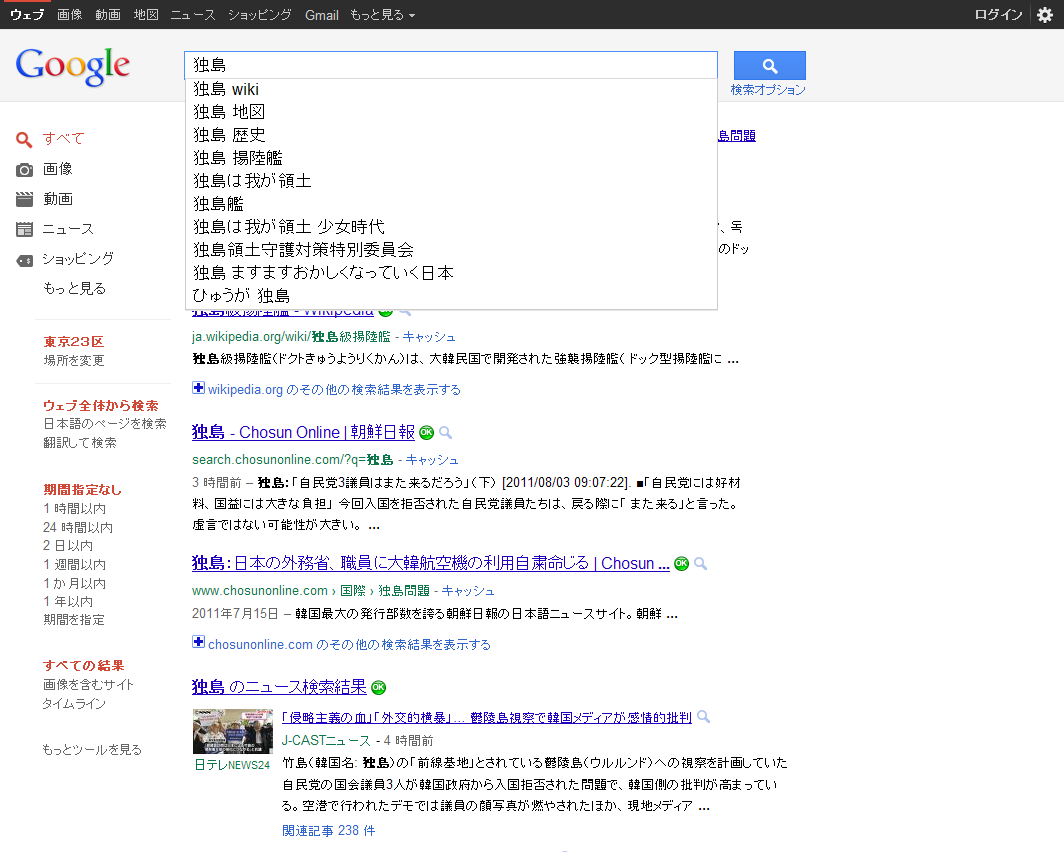Click preview magnifier beside 外務省 result
This screenshot has height=852, width=1064.
(700, 564)
